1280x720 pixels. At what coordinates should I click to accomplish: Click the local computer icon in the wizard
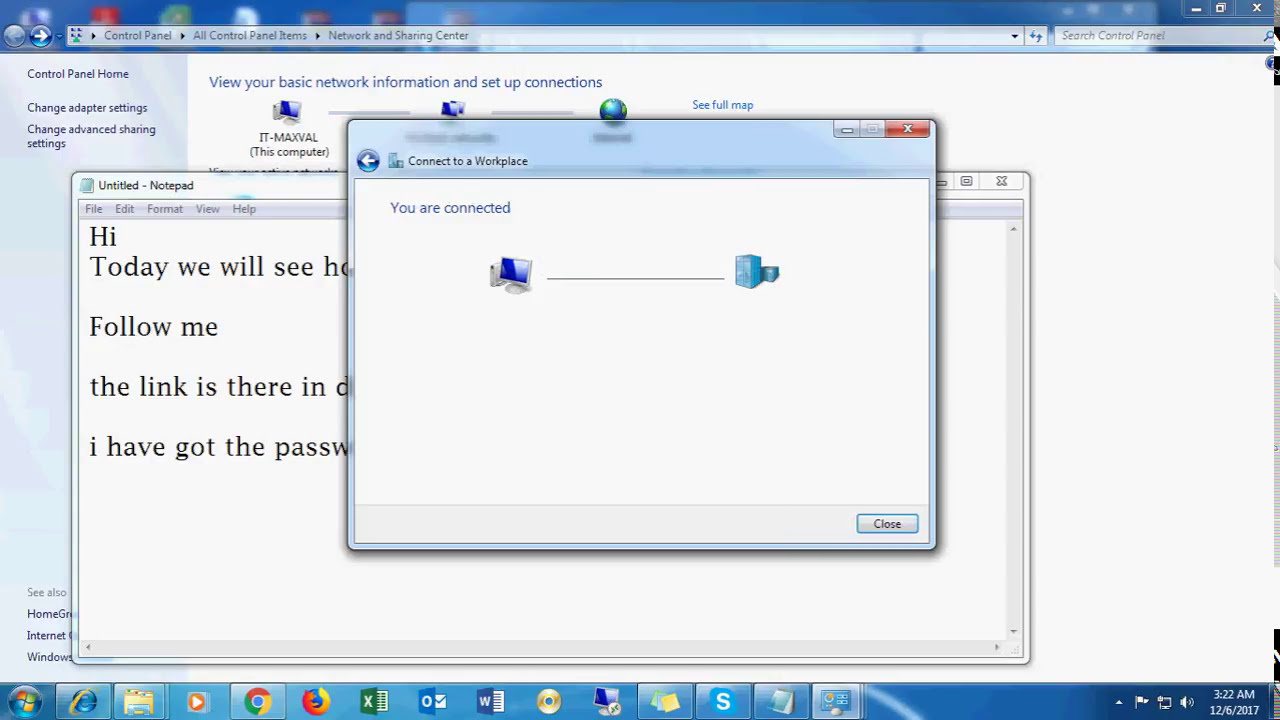511,274
